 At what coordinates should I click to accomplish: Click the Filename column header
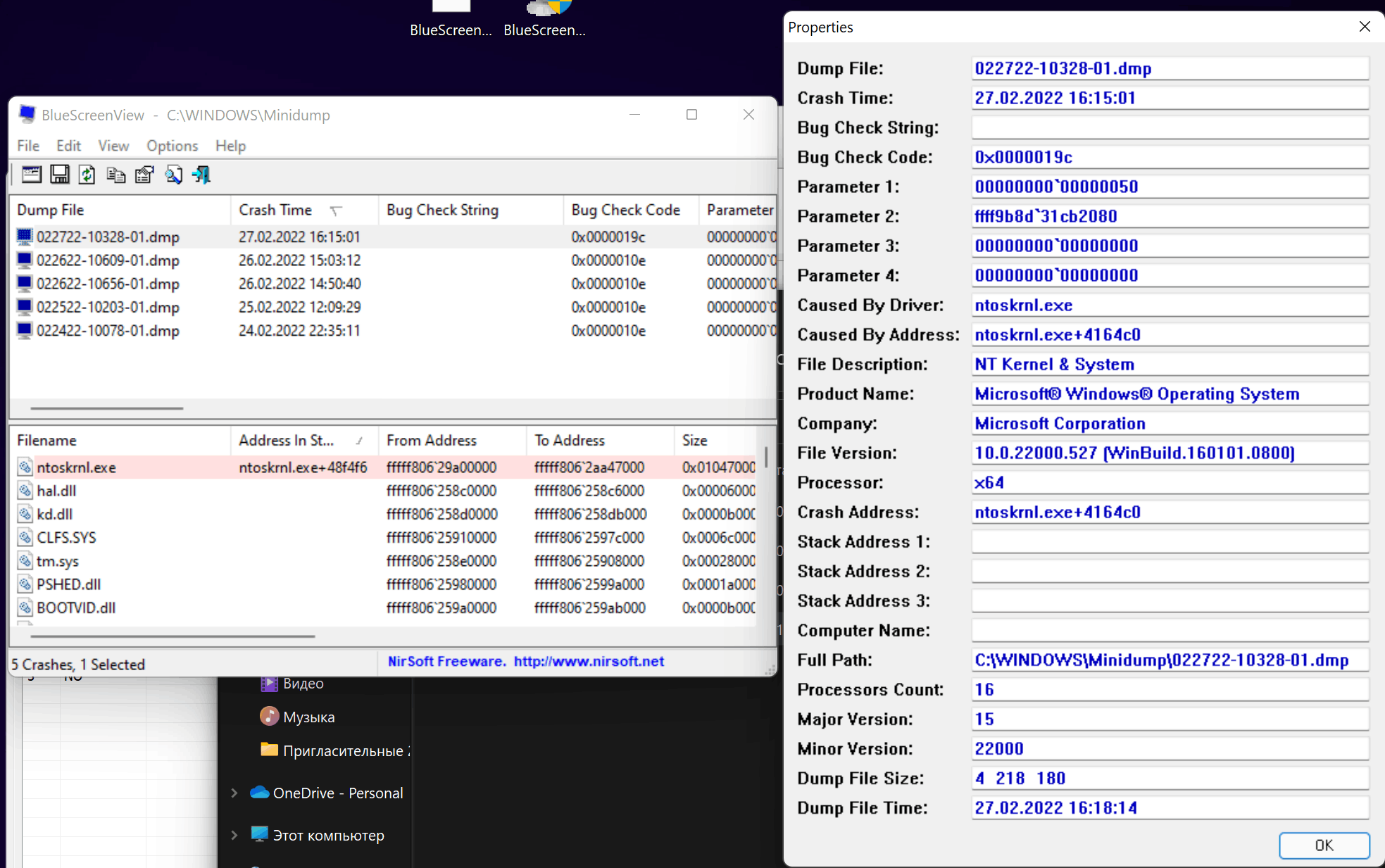click(x=121, y=440)
